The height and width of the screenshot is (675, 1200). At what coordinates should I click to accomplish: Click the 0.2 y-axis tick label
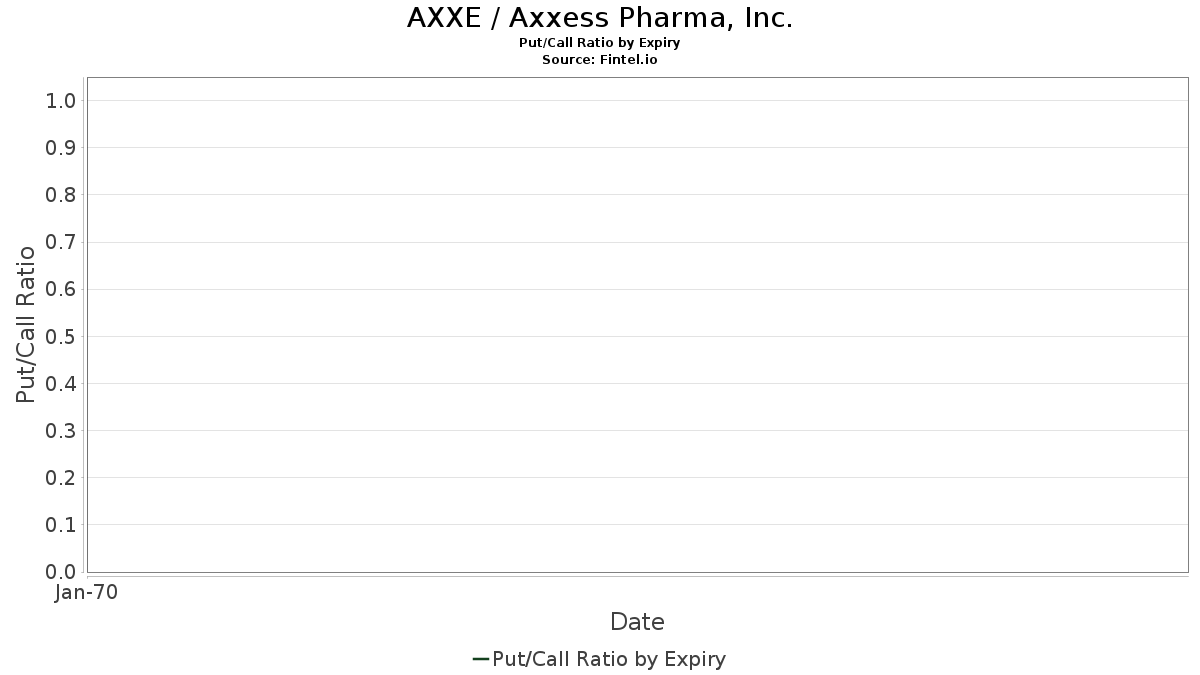click(61, 478)
